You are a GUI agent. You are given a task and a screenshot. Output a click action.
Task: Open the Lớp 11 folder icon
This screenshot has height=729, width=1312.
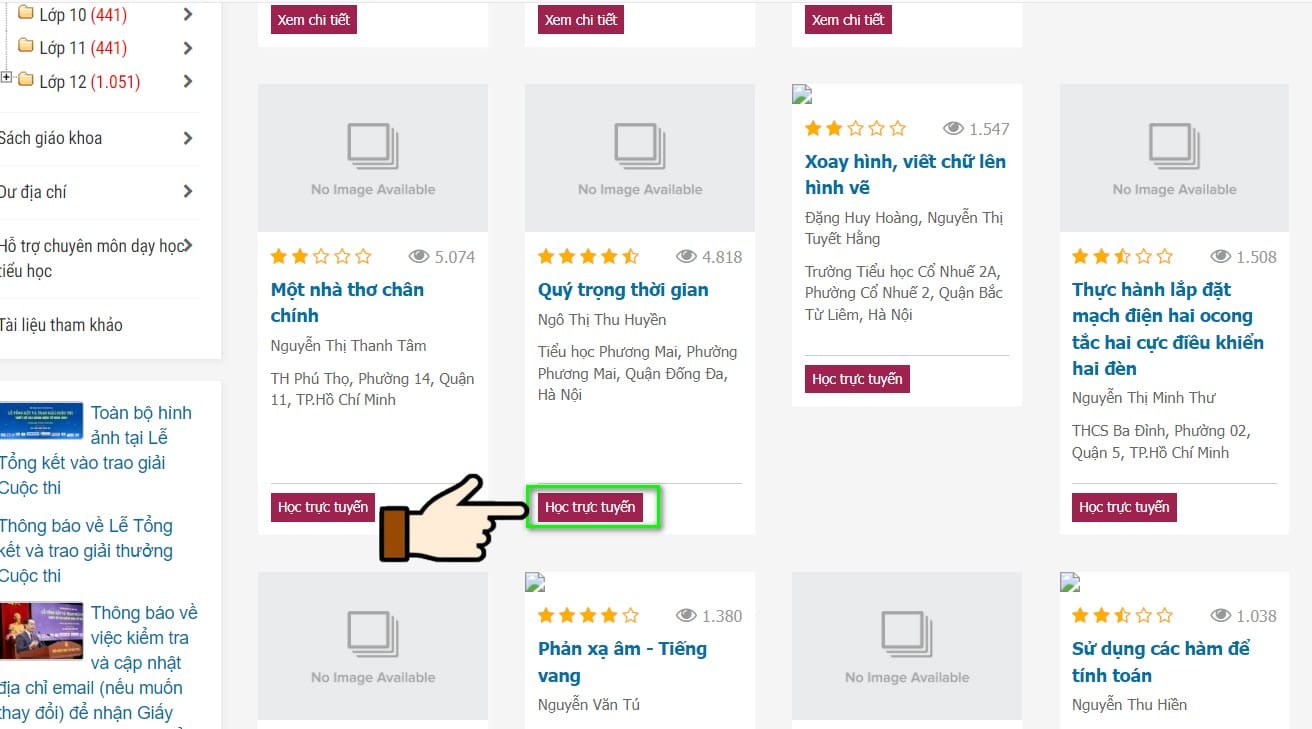[x=26, y=46]
